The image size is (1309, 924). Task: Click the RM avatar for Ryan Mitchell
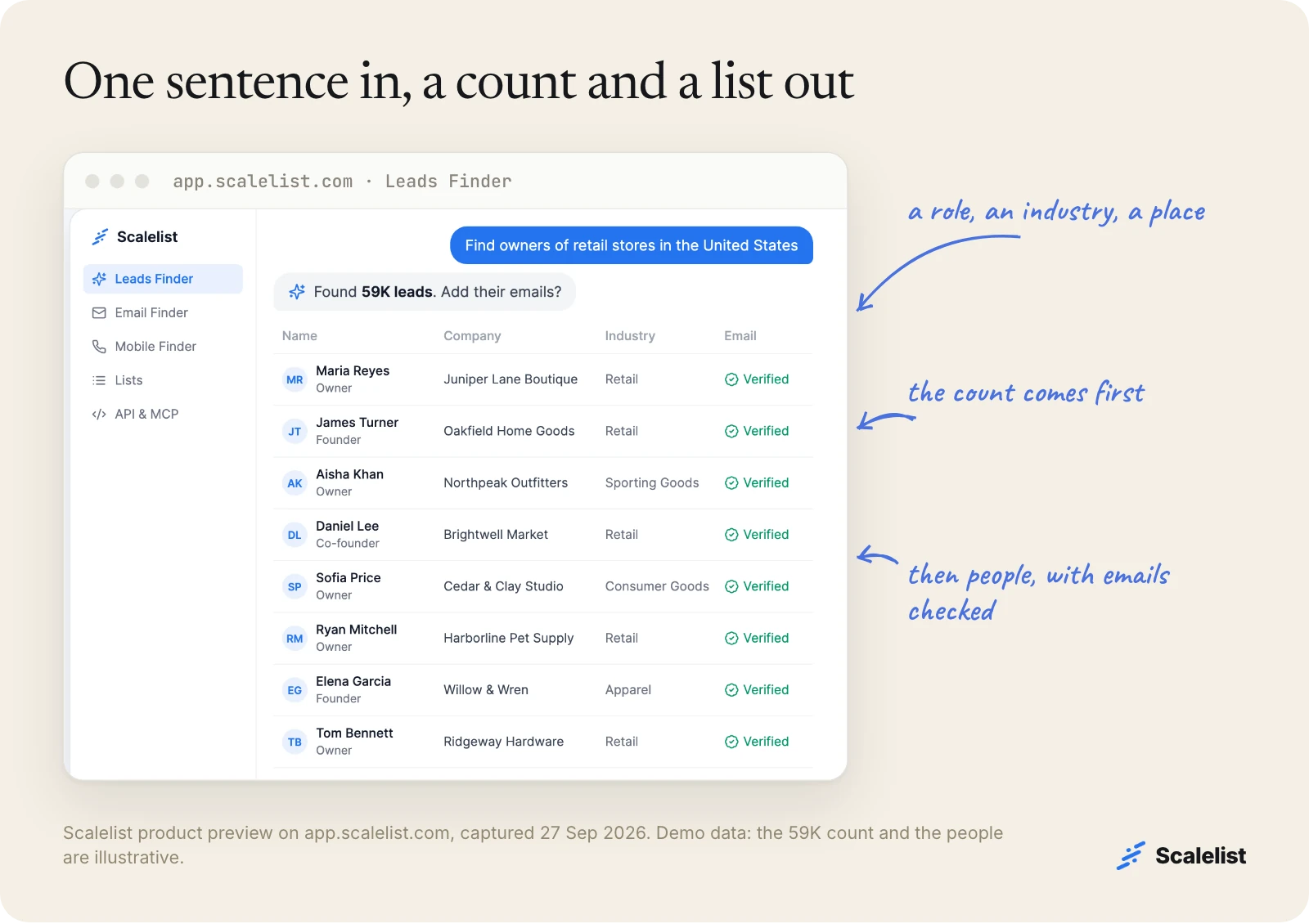click(x=295, y=639)
